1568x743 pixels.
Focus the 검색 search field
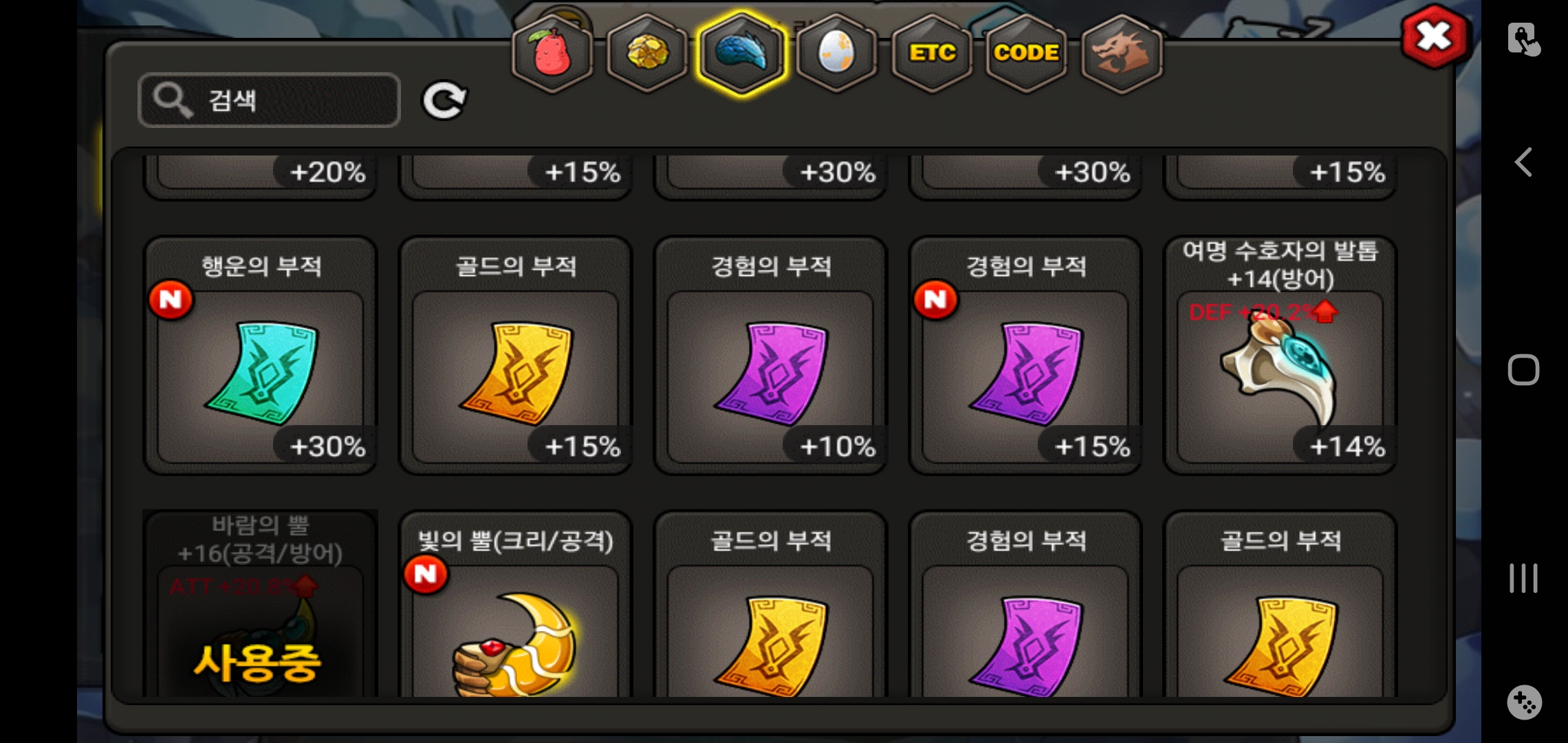pyautogui.click(x=269, y=100)
